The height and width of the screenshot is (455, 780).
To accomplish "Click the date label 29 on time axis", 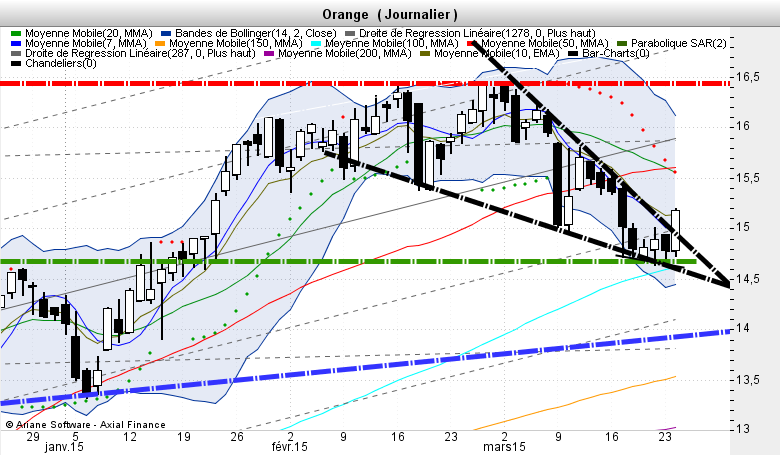I will click(x=33, y=437).
